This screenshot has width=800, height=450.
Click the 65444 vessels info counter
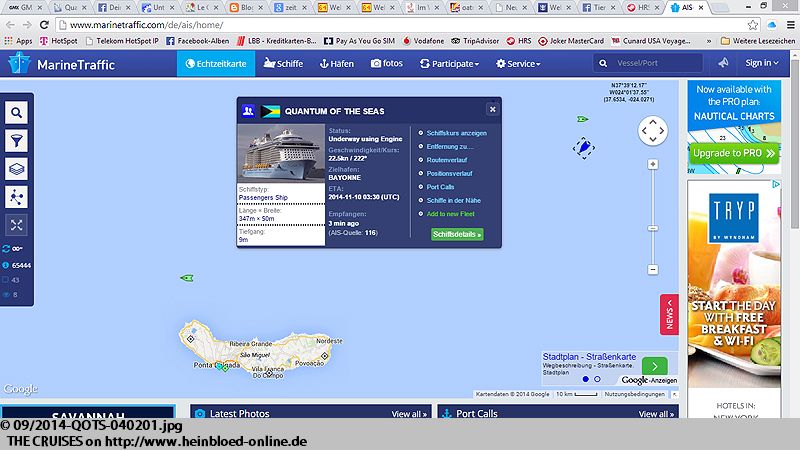coord(17,265)
